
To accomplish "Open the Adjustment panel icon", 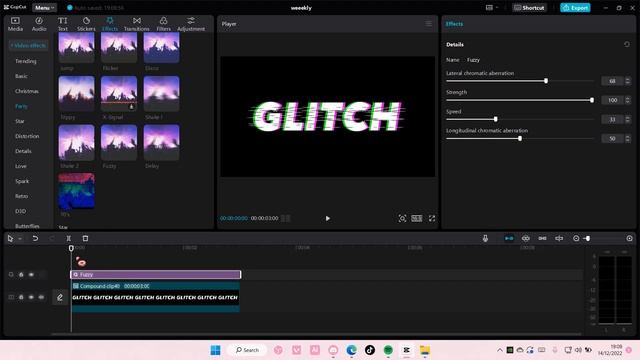I will click(191, 24).
